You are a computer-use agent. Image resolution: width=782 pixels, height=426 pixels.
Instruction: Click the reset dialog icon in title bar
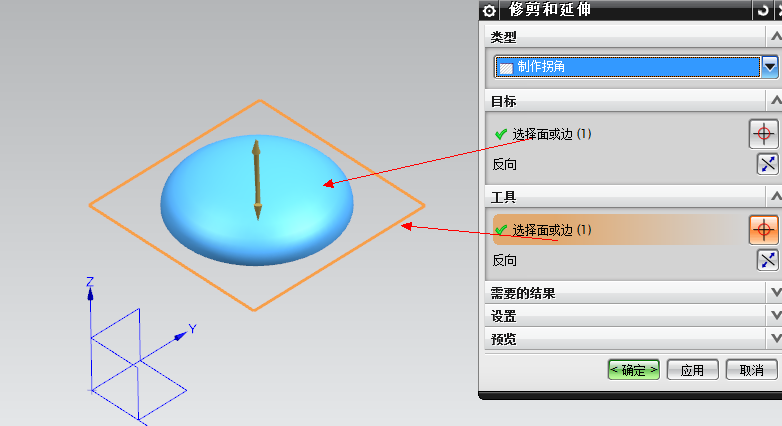coord(763,10)
